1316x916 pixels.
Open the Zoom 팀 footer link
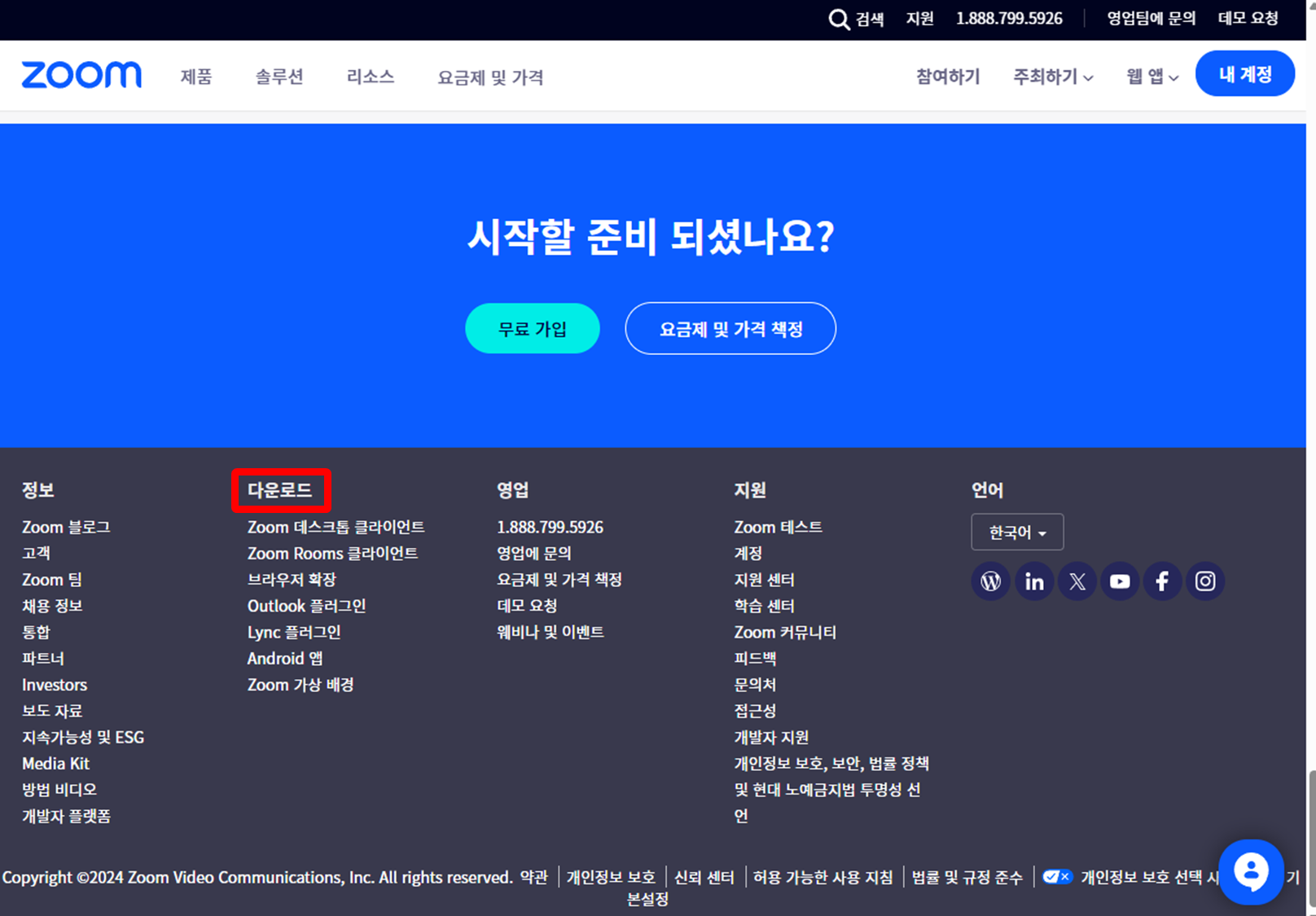point(52,580)
